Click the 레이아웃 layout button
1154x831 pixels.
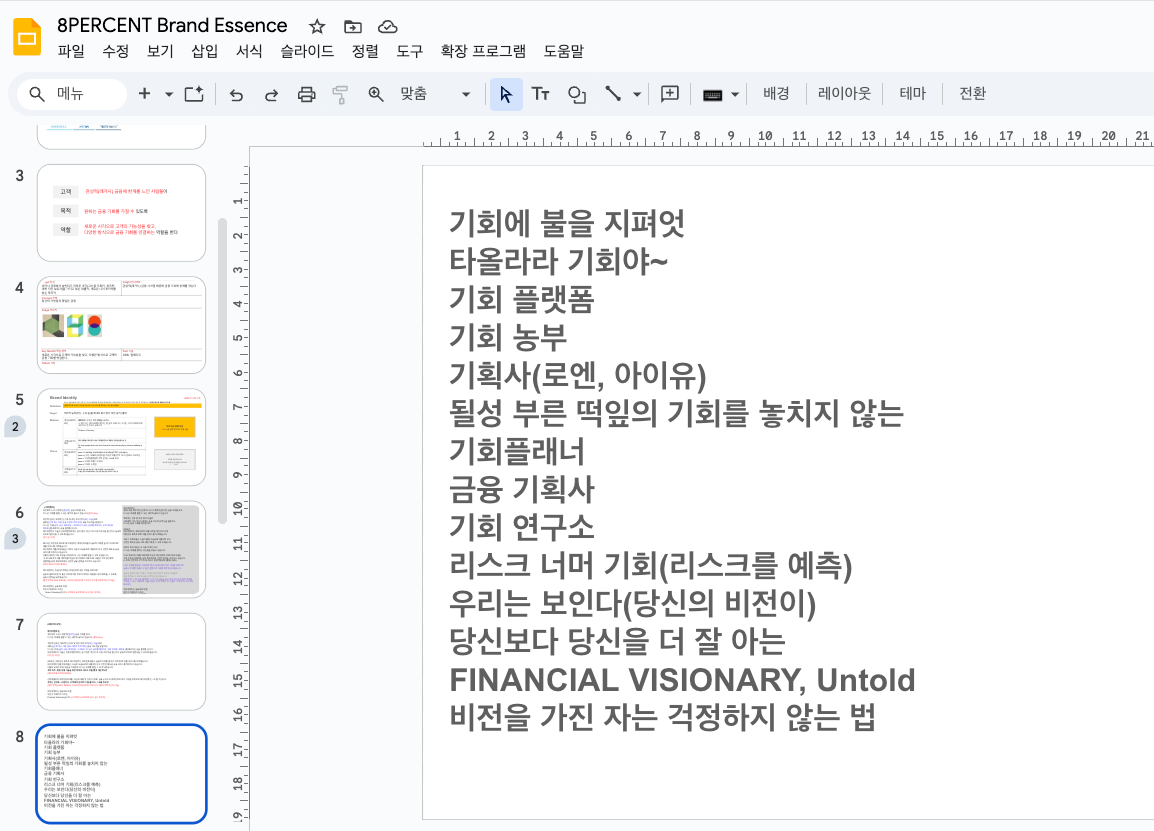844,93
